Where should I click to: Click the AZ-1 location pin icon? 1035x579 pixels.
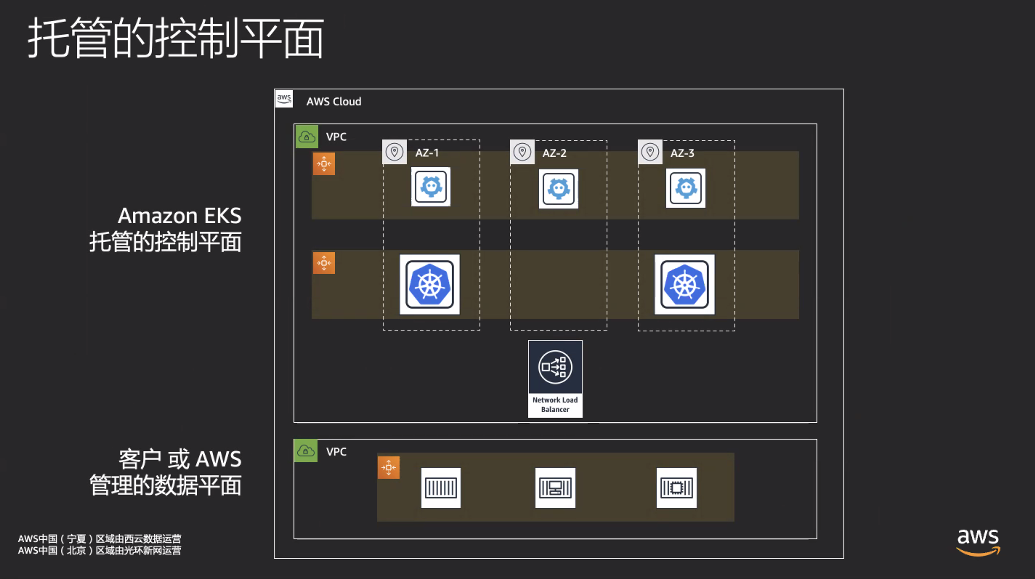tap(395, 152)
